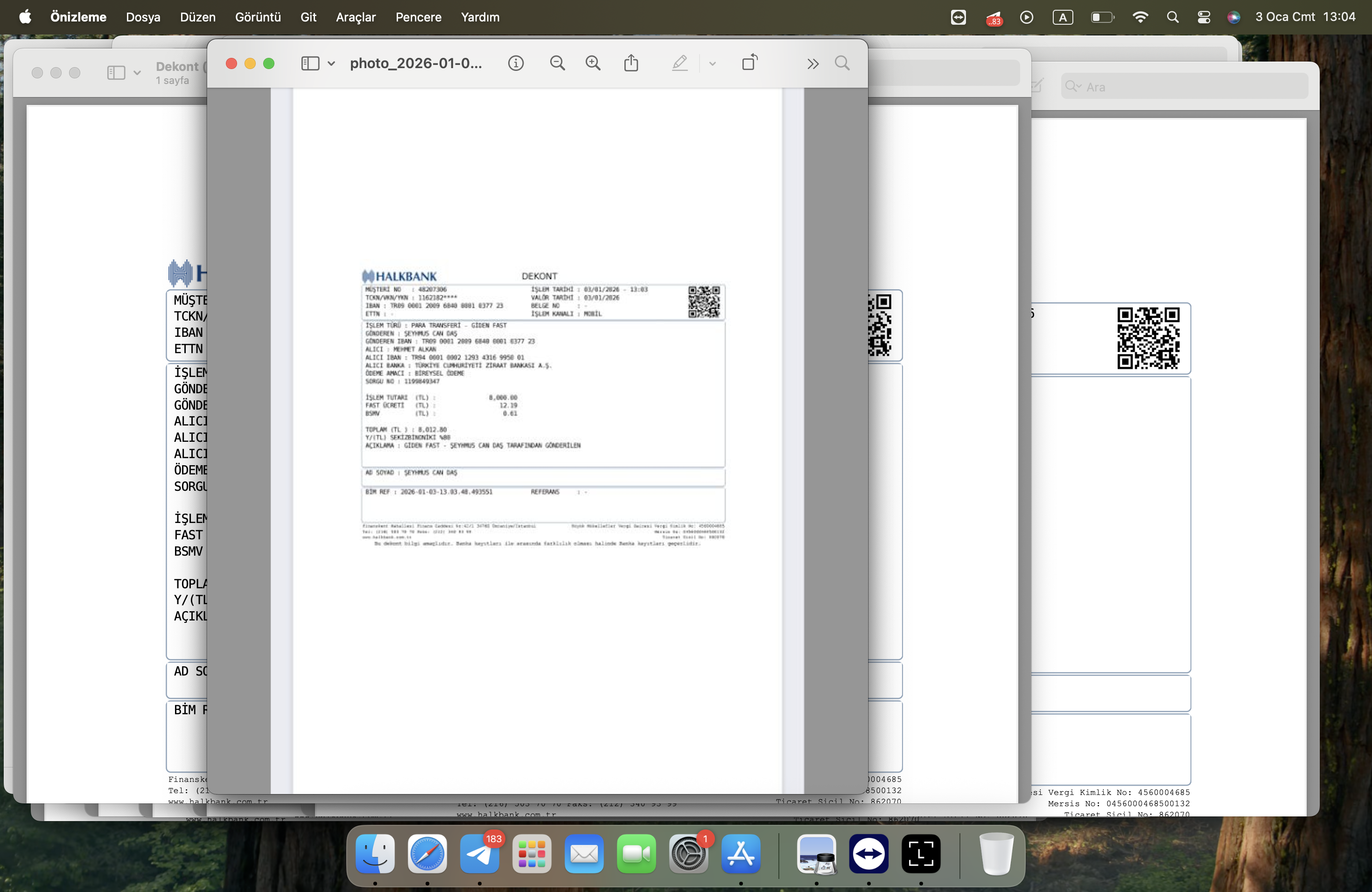Open search in the photo window toolbar

pyautogui.click(x=842, y=63)
